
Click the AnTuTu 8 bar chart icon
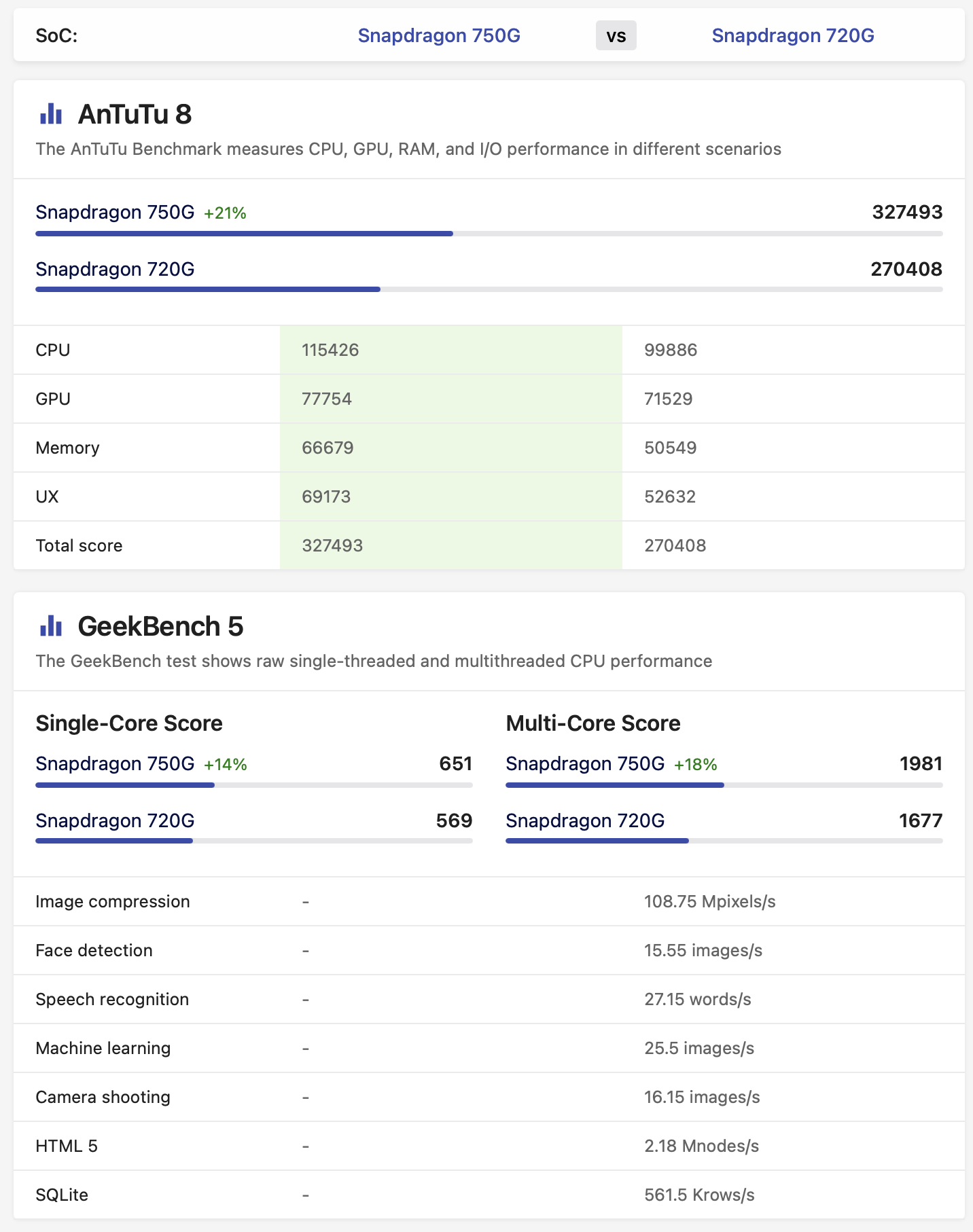click(51, 113)
